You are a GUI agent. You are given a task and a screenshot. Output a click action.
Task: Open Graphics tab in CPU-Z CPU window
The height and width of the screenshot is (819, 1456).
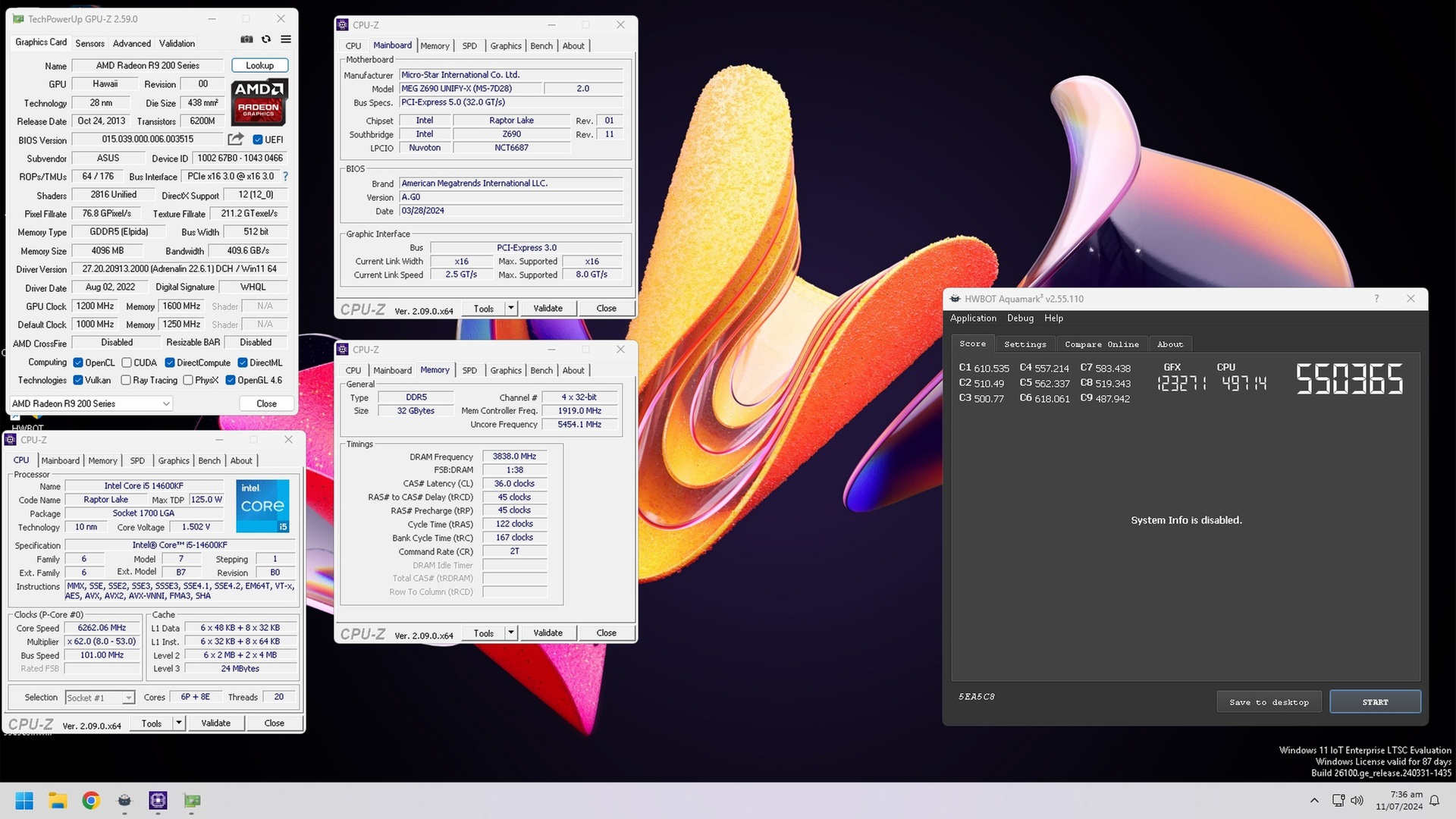174,460
